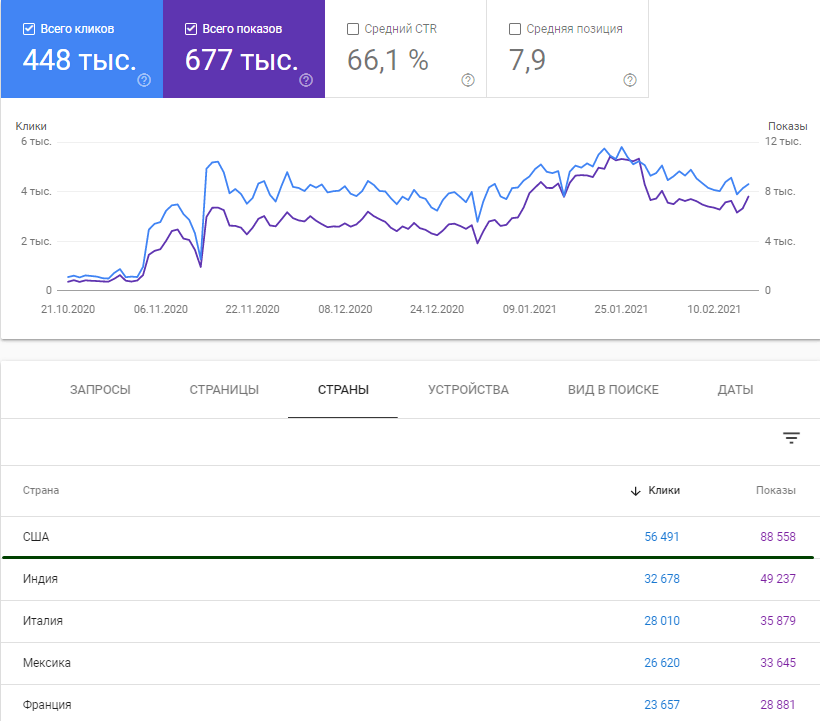820x721 pixels.
Task: Open the table filter icon
Action: pyautogui.click(x=791, y=438)
